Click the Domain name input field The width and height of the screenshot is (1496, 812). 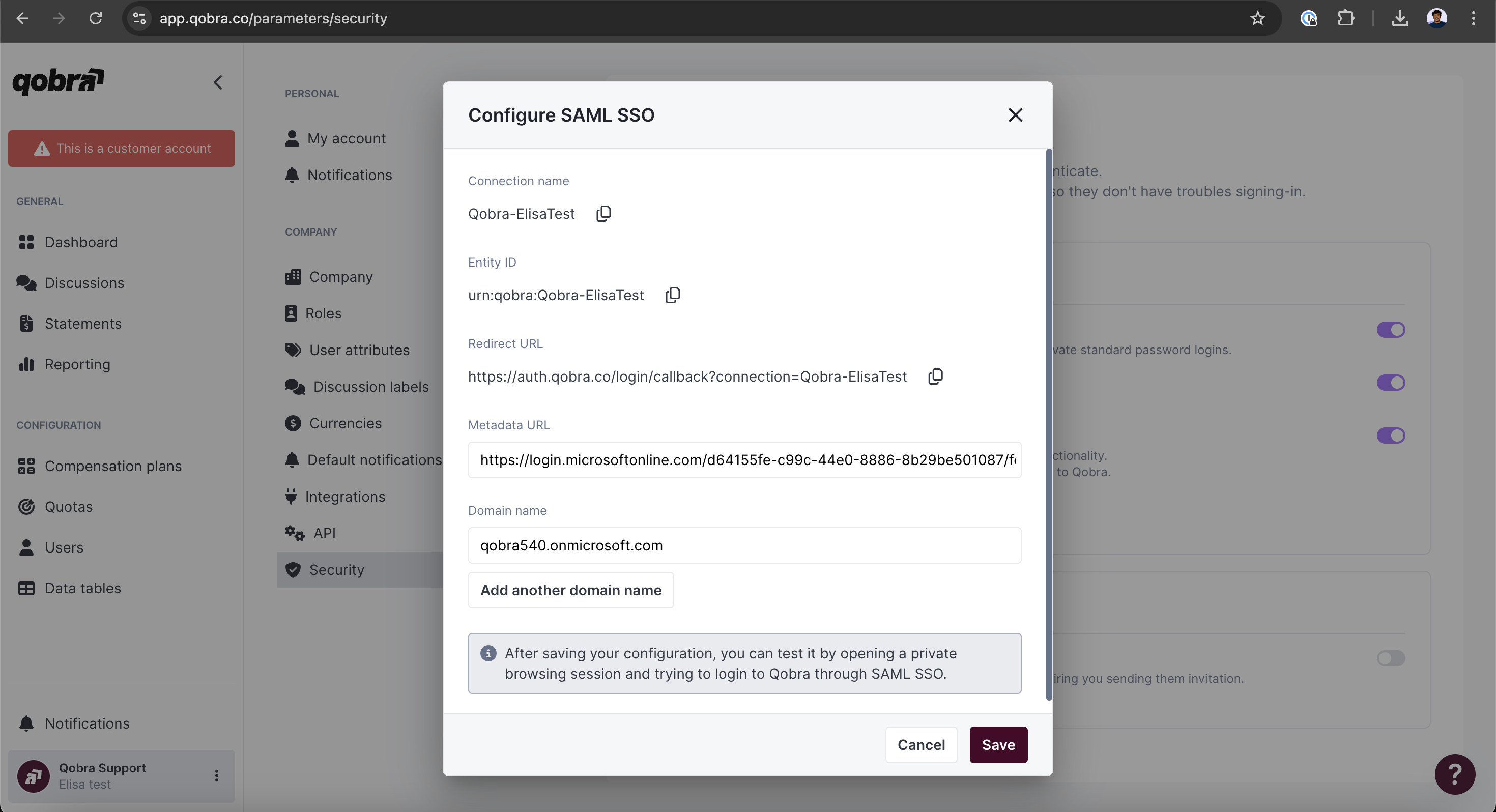(744, 545)
